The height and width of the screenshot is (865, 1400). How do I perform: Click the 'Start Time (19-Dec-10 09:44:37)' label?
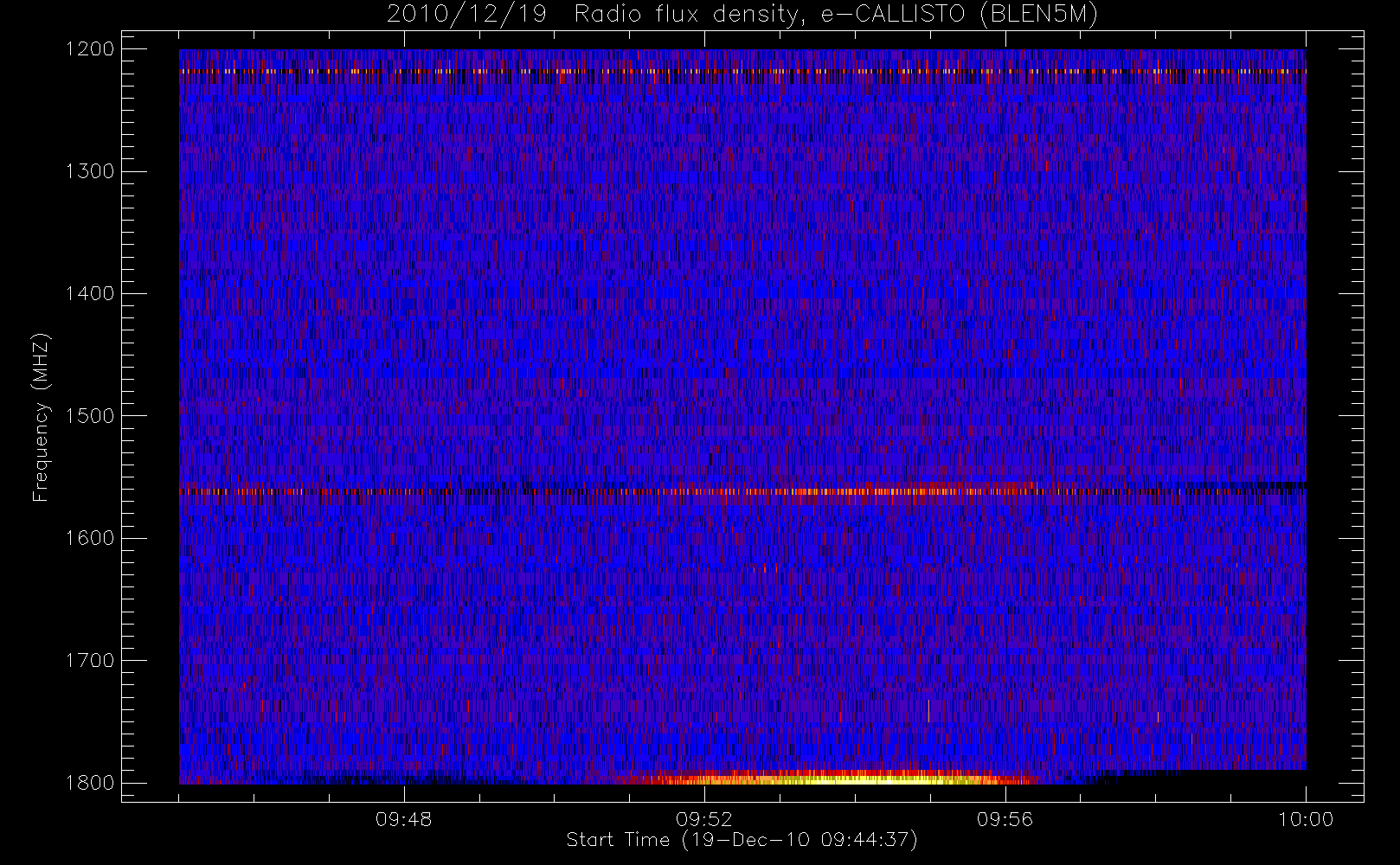pos(742,840)
